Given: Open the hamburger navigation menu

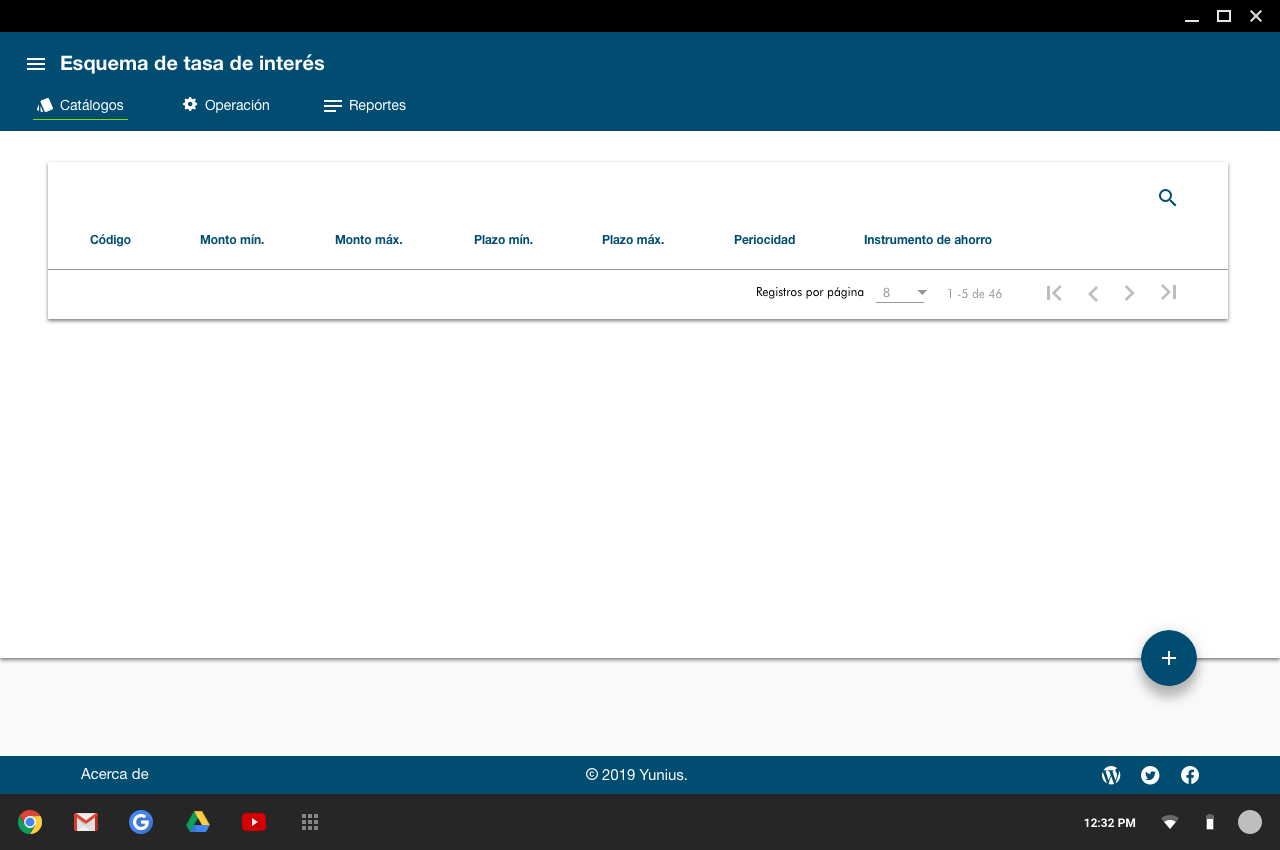Looking at the screenshot, I should 36,64.
